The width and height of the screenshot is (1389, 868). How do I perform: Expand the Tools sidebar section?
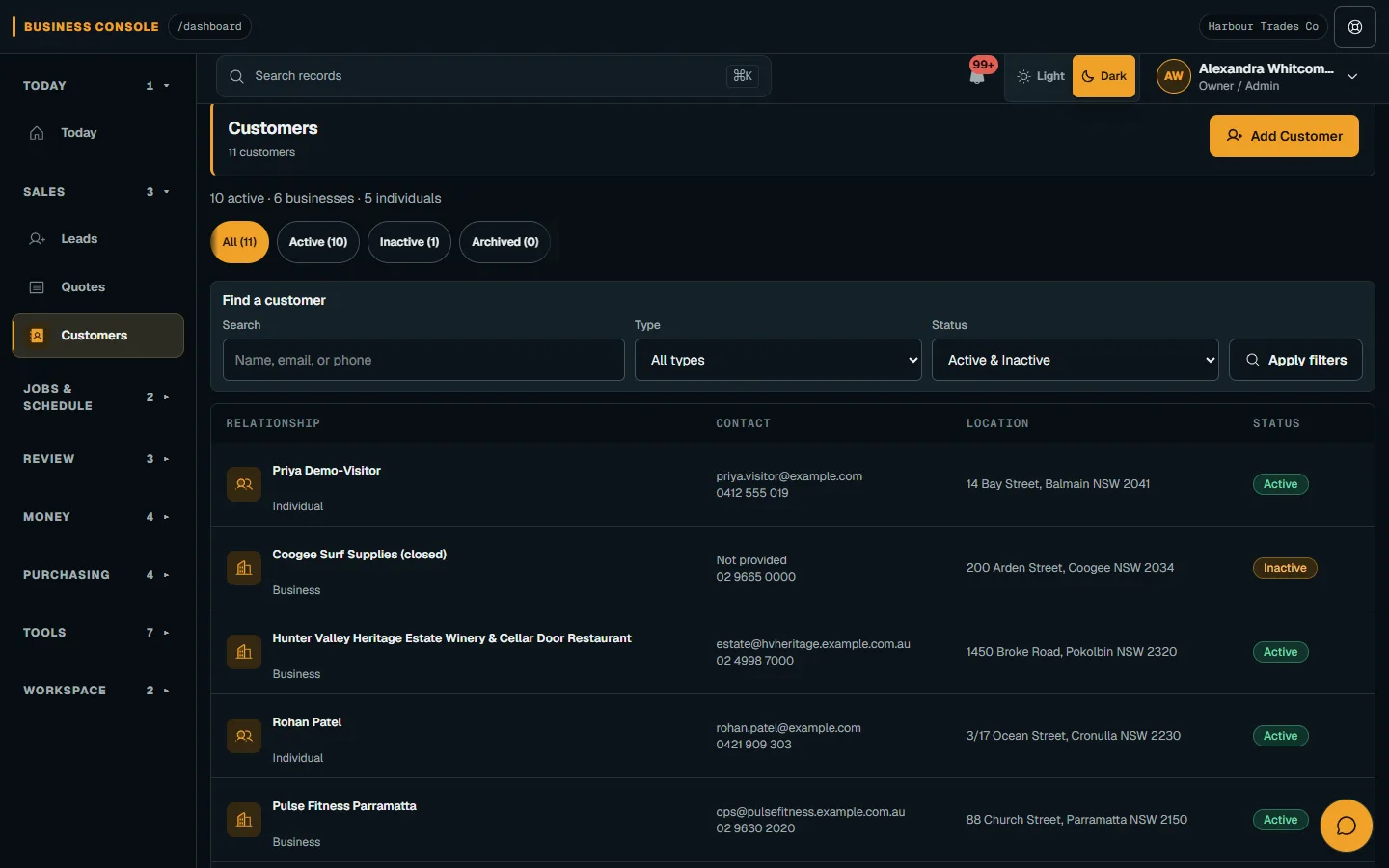click(96, 633)
